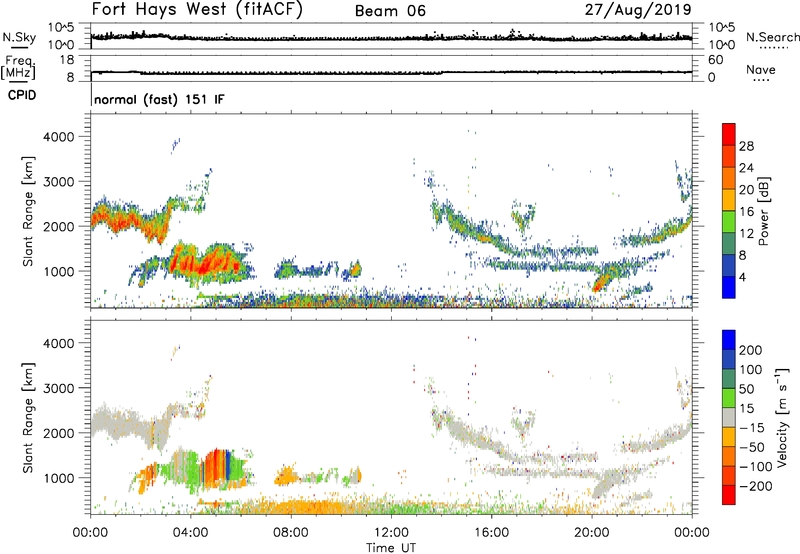Click the 'Time UT' axis title

[x=391, y=547]
